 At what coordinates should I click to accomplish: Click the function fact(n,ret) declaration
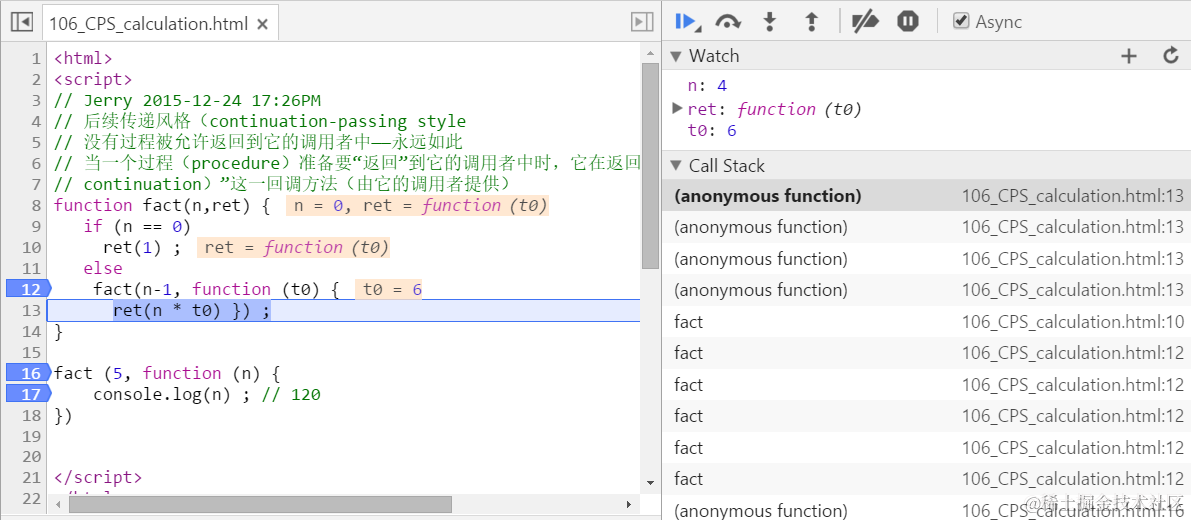(162, 205)
